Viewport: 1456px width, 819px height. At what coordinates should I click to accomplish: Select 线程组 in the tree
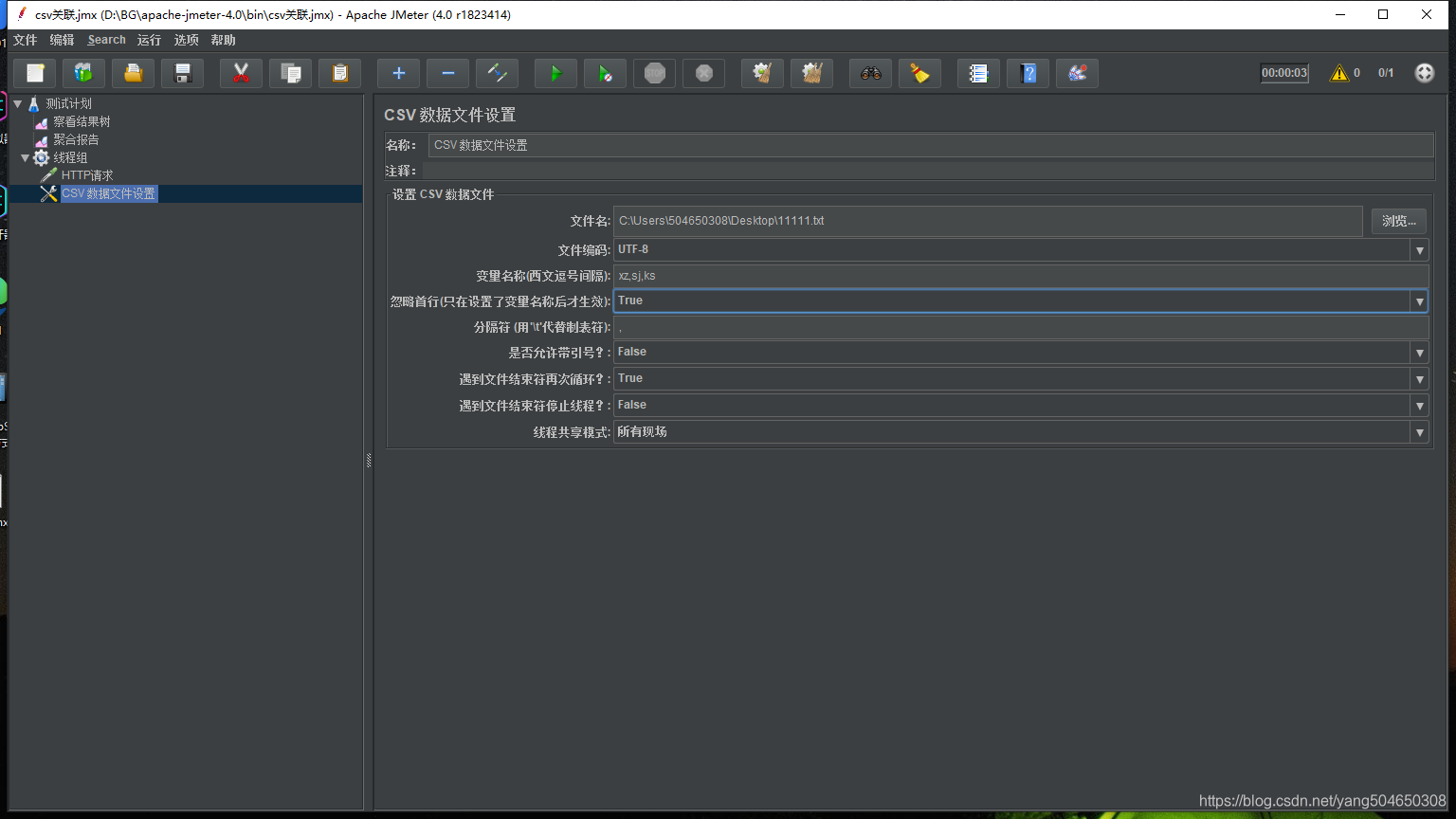pos(70,157)
